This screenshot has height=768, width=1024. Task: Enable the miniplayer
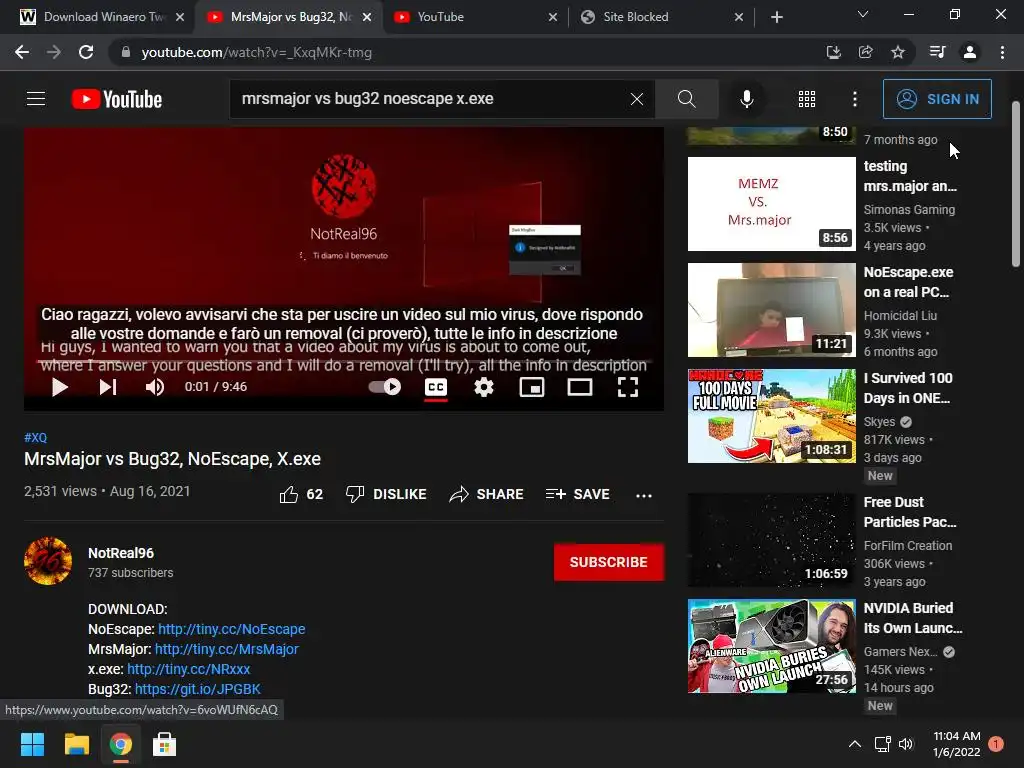click(x=532, y=387)
